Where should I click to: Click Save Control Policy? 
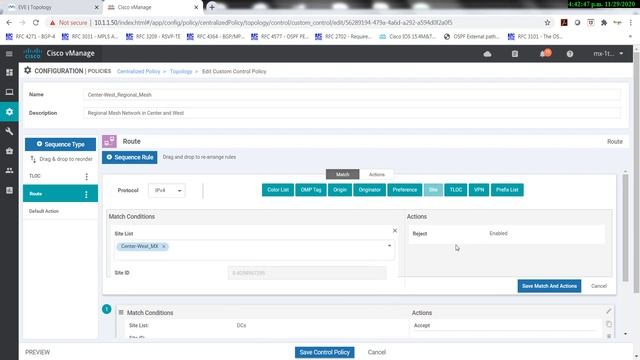[324, 352]
